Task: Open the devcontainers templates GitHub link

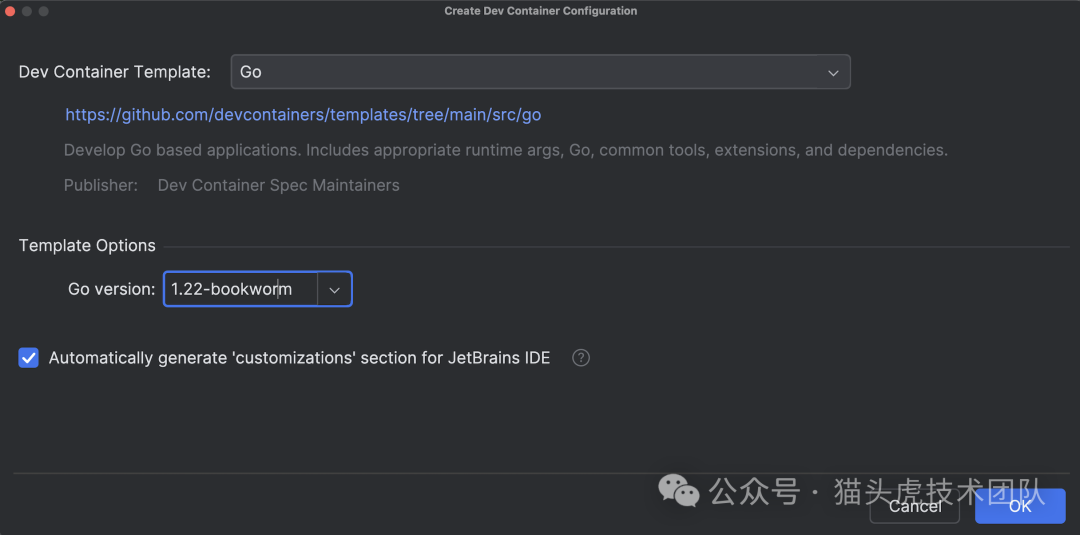Action: point(303,115)
